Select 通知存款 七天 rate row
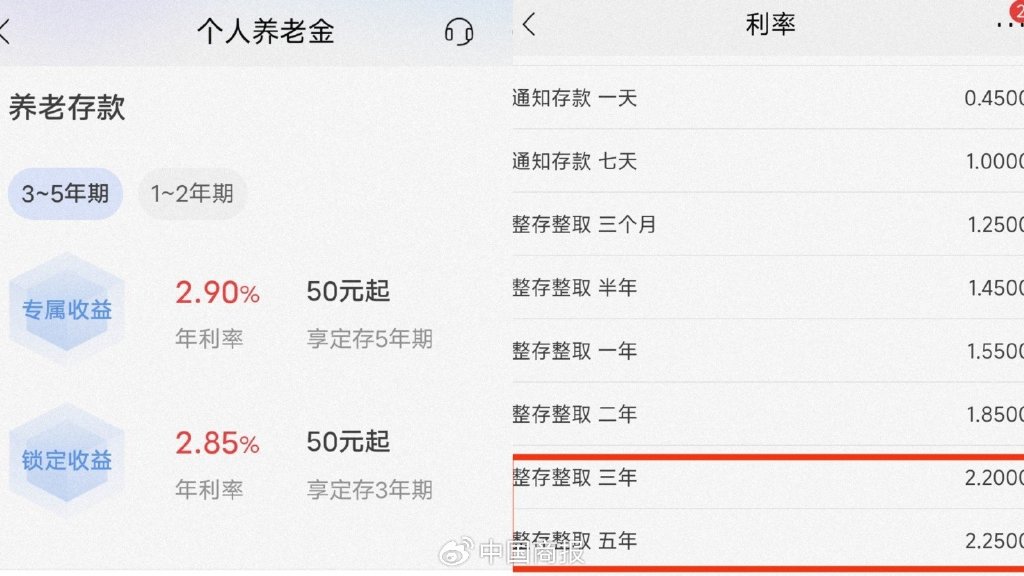Screen dimensions: 1024x576 pyautogui.click(x=768, y=161)
